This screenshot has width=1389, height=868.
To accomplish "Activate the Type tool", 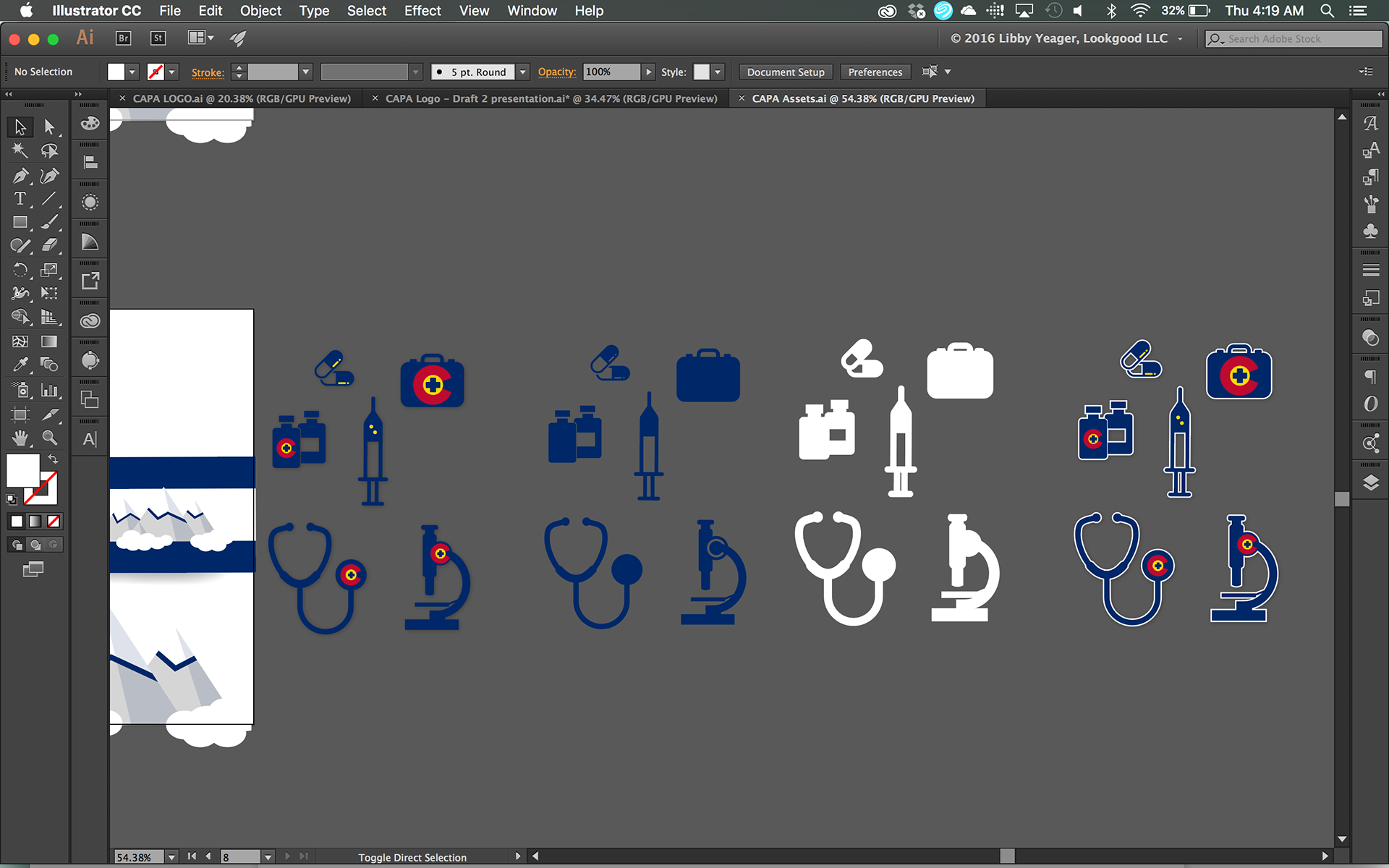I will tap(20, 199).
